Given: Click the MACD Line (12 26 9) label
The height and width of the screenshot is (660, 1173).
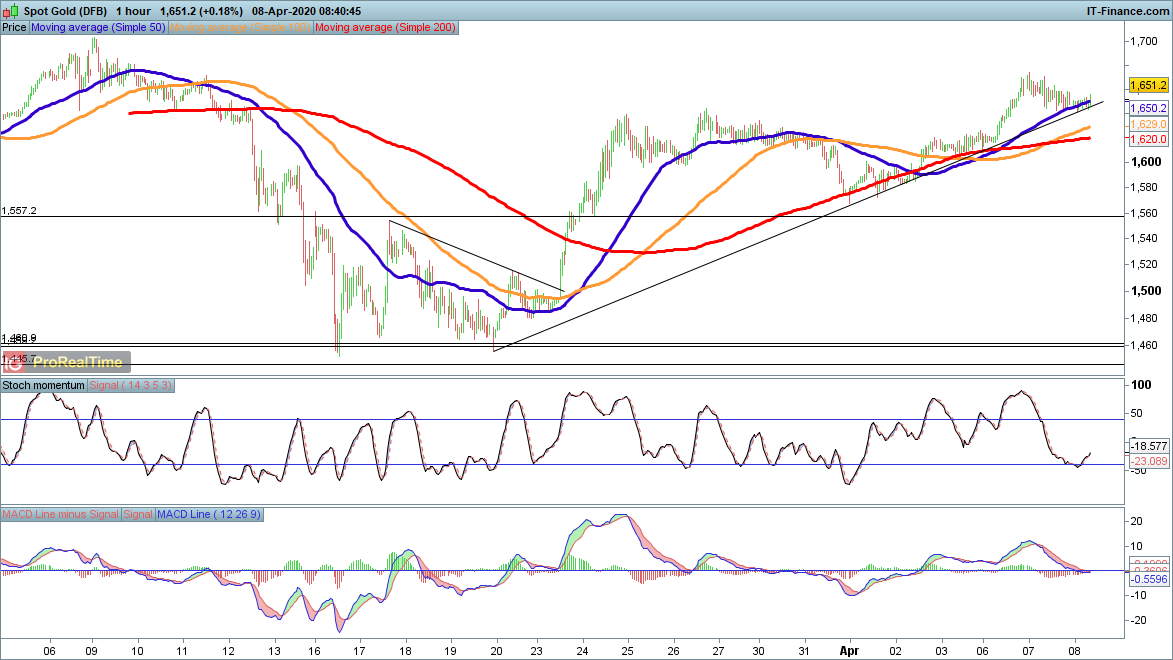Looking at the screenshot, I should coord(209,514).
